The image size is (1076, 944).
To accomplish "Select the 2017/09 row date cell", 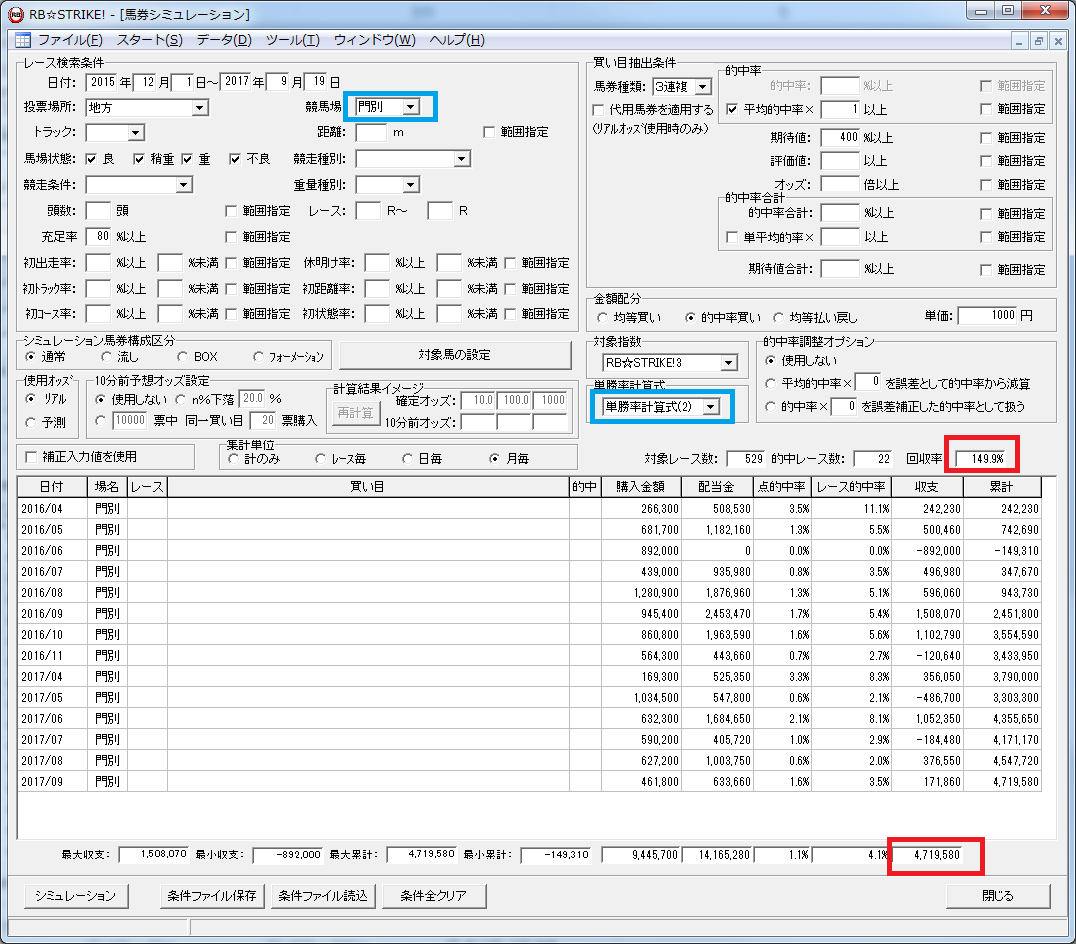I will pyautogui.click(x=52, y=781).
